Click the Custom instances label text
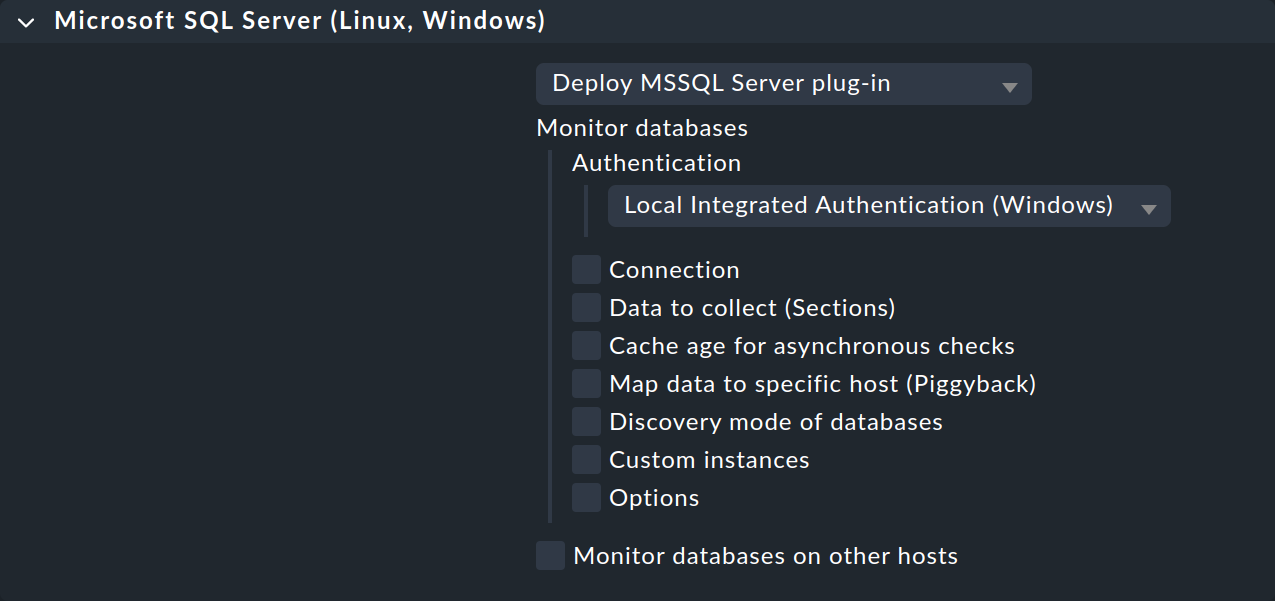The width and height of the screenshot is (1275, 601). pyautogui.click(x=709, y=459)
